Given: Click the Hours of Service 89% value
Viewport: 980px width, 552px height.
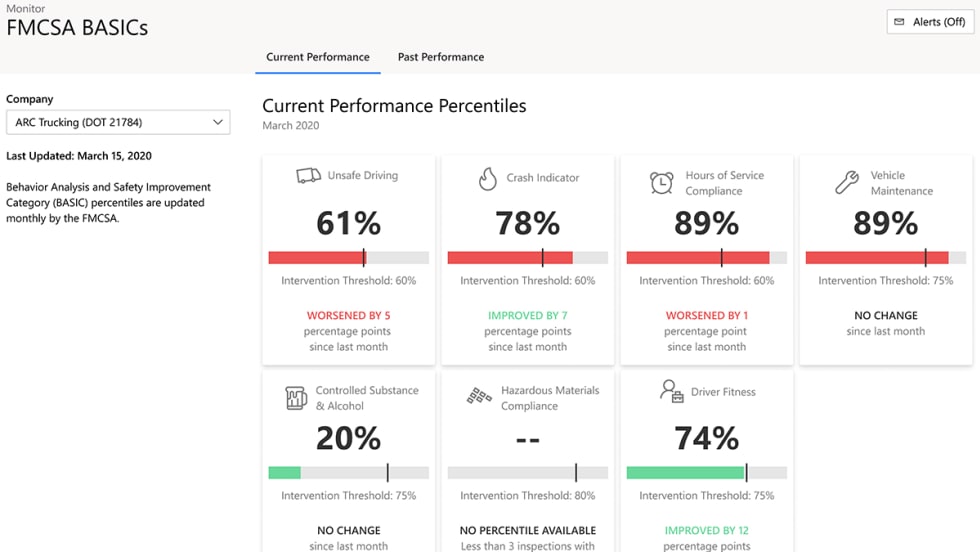Looking at the screenshot, I should pos(706,223).
